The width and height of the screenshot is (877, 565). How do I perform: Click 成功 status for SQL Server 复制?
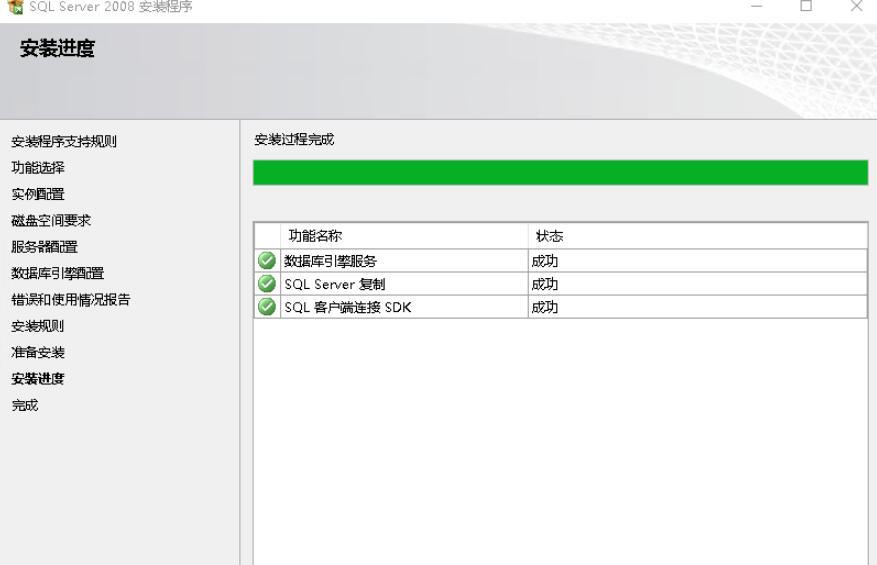pos(697,284)
